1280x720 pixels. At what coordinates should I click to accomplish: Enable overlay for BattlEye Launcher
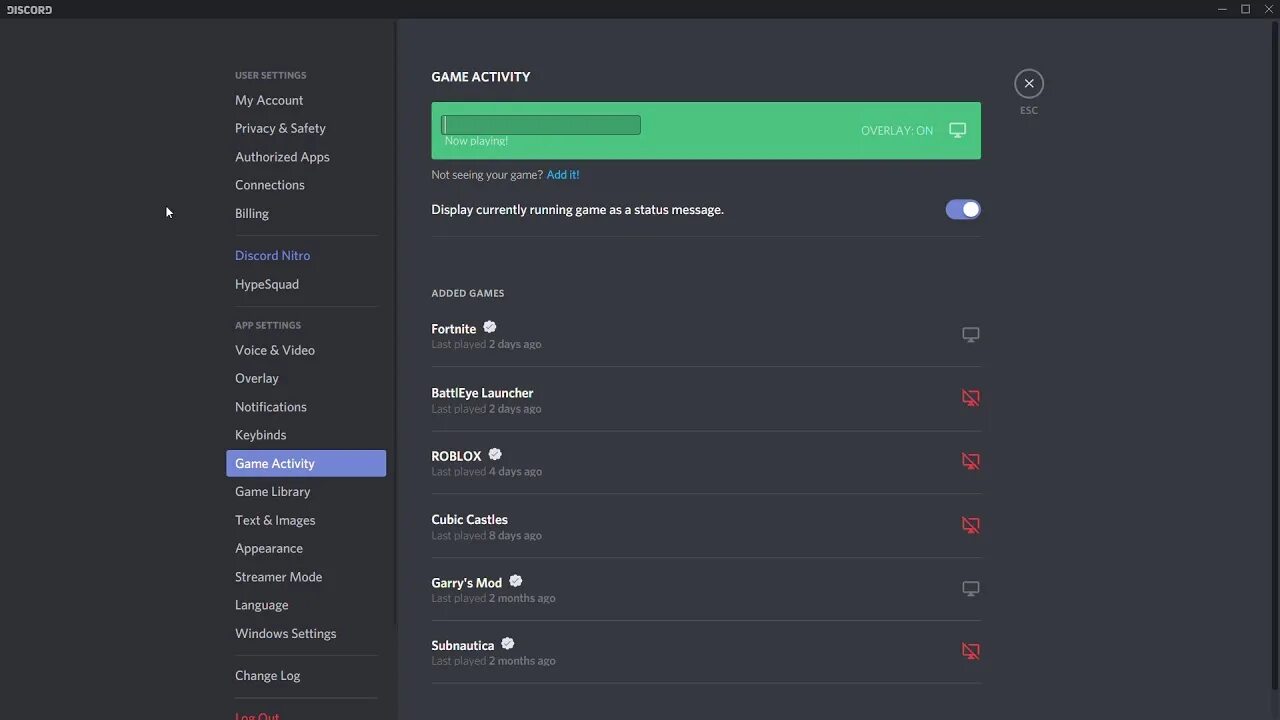(970, 398)
